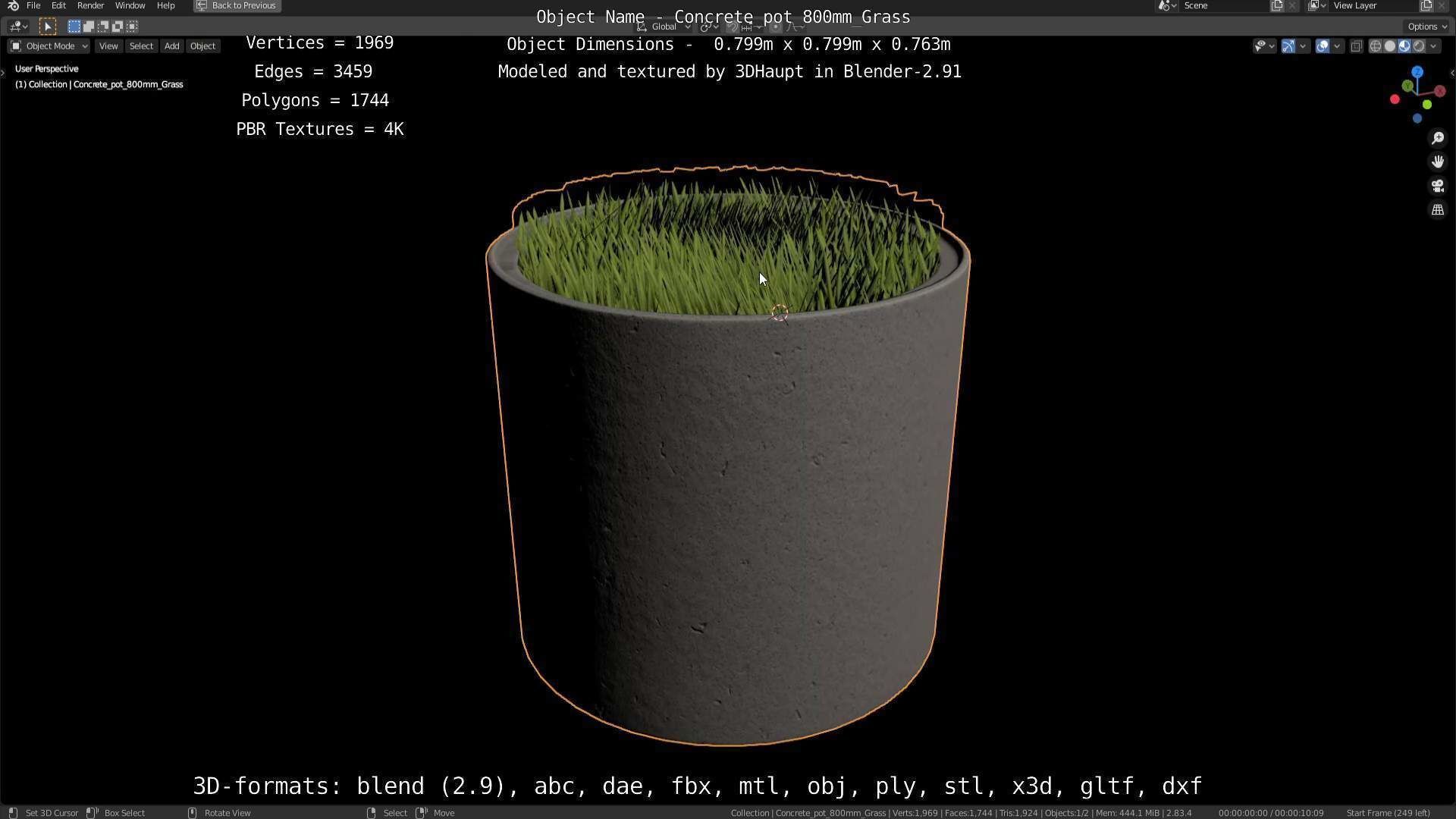Viewport: 1456px width, 819px height.
Task: Open snapping options dropdown
Action: click(x=752, y=27)
